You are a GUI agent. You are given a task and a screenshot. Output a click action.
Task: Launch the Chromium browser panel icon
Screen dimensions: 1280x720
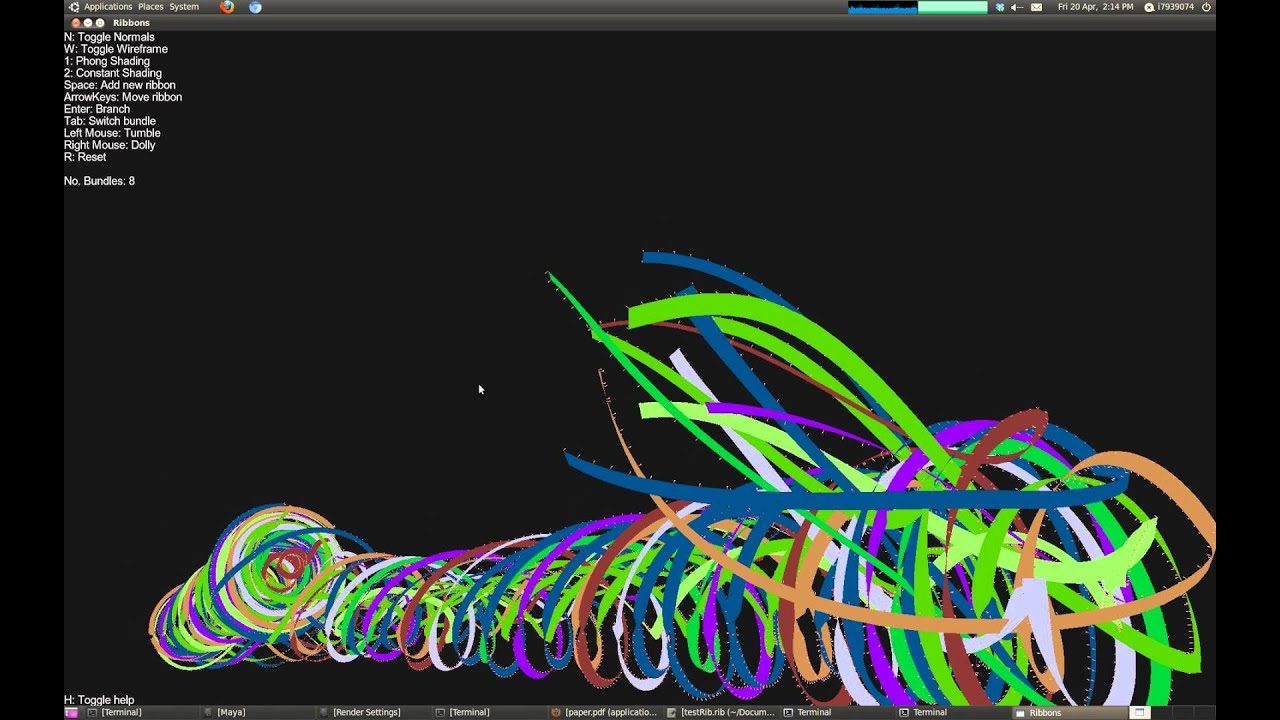click(x=255, y=7)
